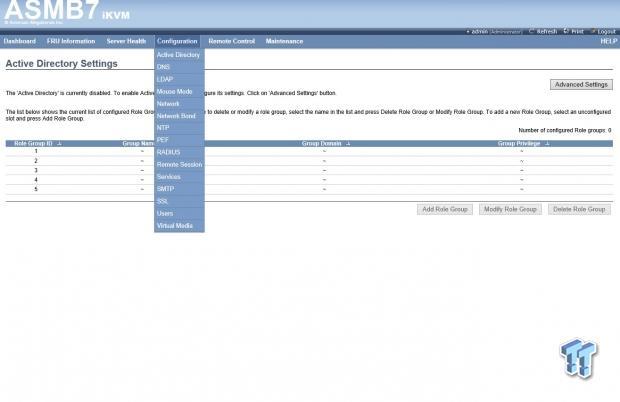Sort by Group Privilege column arrow
Image resolution: width=620 pixels, height=402 pixels.
547,143
